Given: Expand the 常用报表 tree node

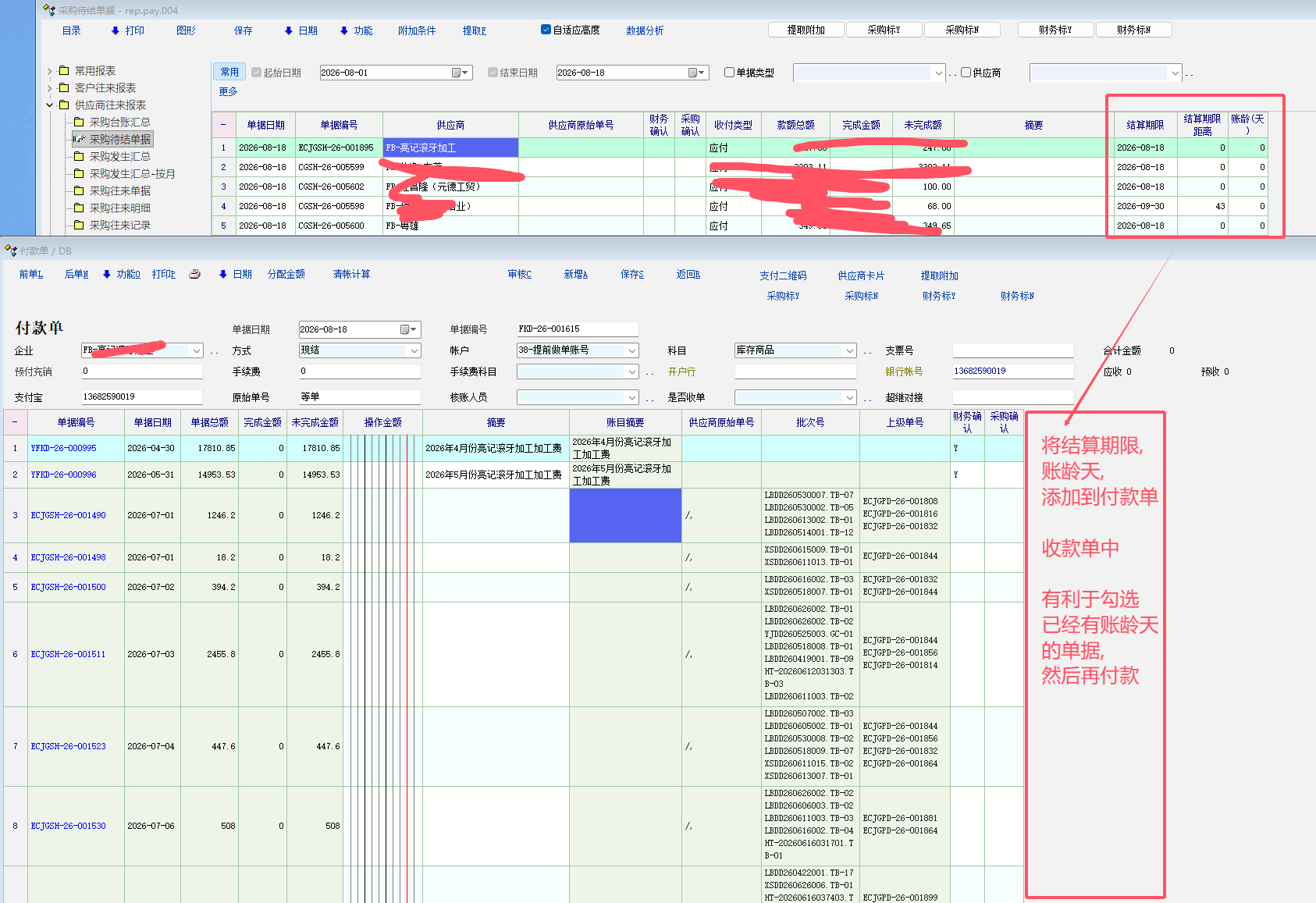Looking at the screenshot, I should coord(50,71).
